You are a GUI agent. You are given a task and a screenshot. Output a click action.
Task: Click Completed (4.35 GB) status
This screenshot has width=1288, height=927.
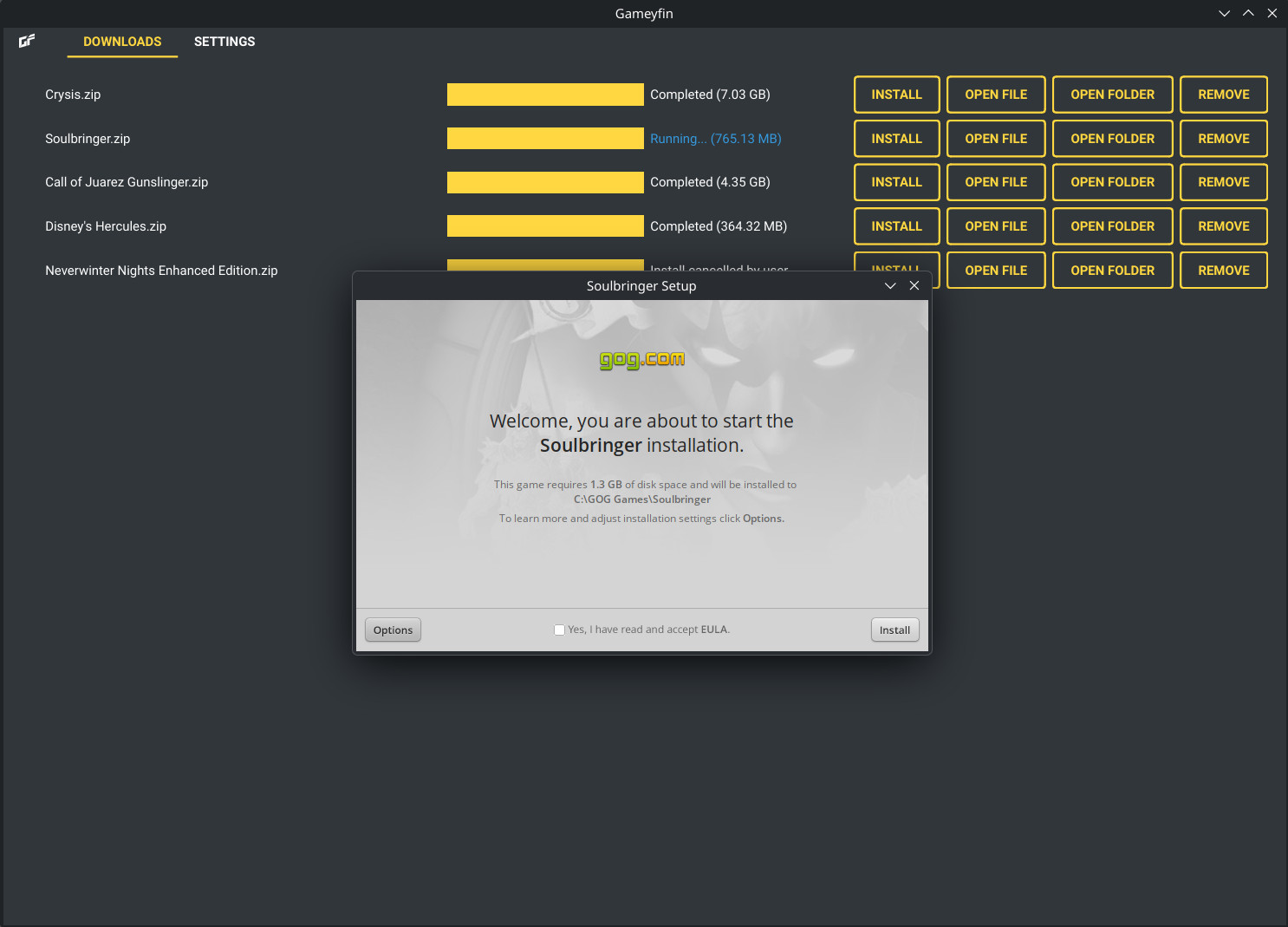(710, 182)
